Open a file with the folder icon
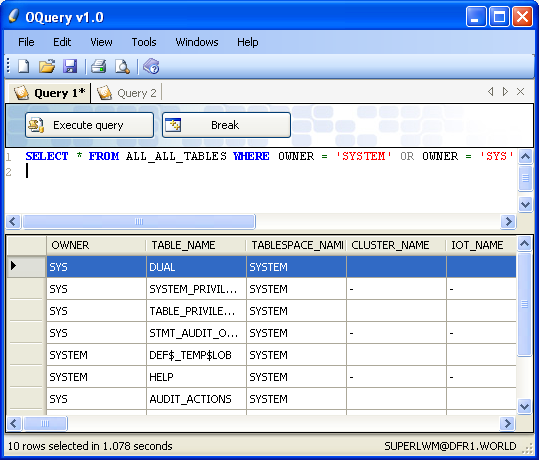The image size is (539, 460). (47, 66)
